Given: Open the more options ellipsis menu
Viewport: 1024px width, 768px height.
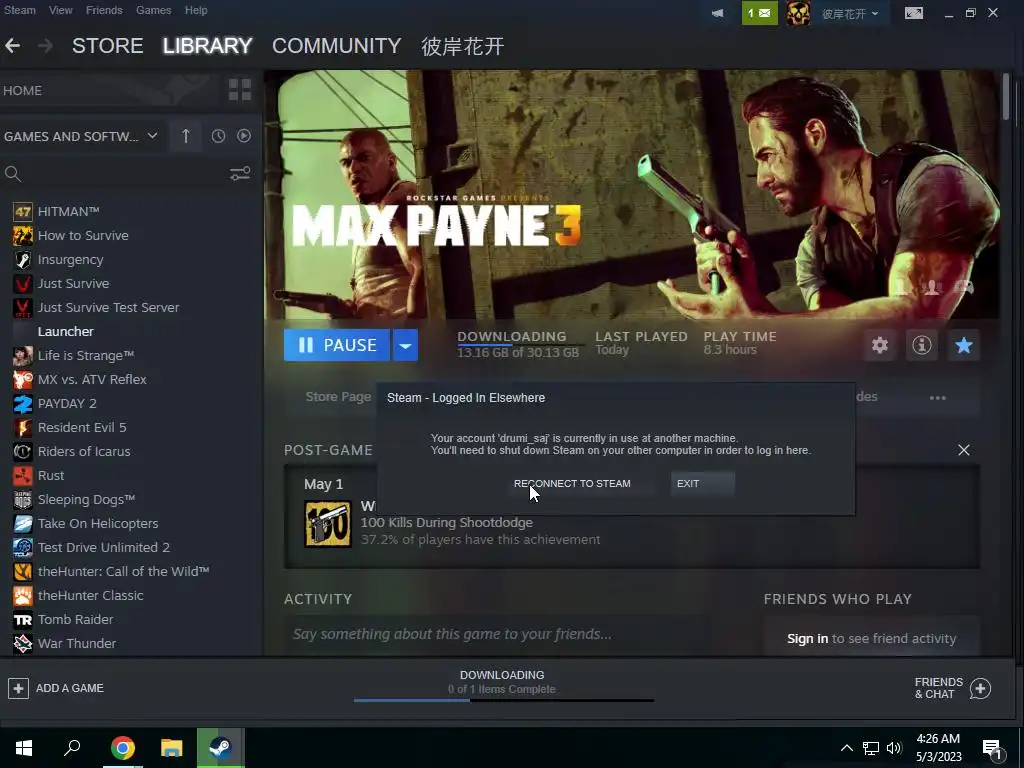Looking at the screenshot, I should (x=938, y=398).
